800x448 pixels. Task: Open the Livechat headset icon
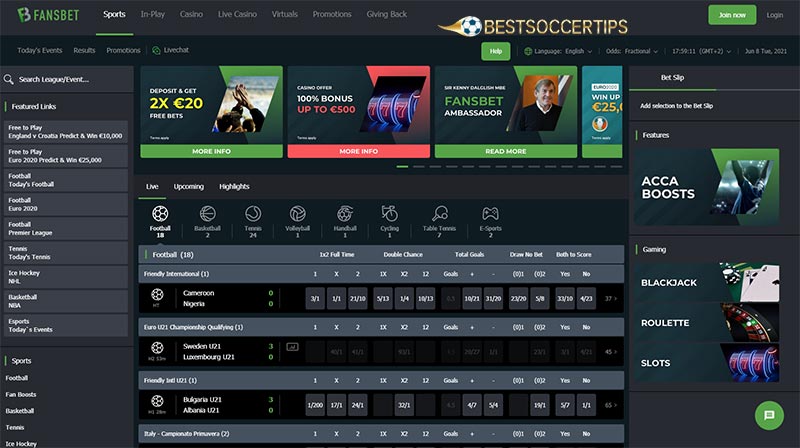pyautogui.click(x=156, y=50)
